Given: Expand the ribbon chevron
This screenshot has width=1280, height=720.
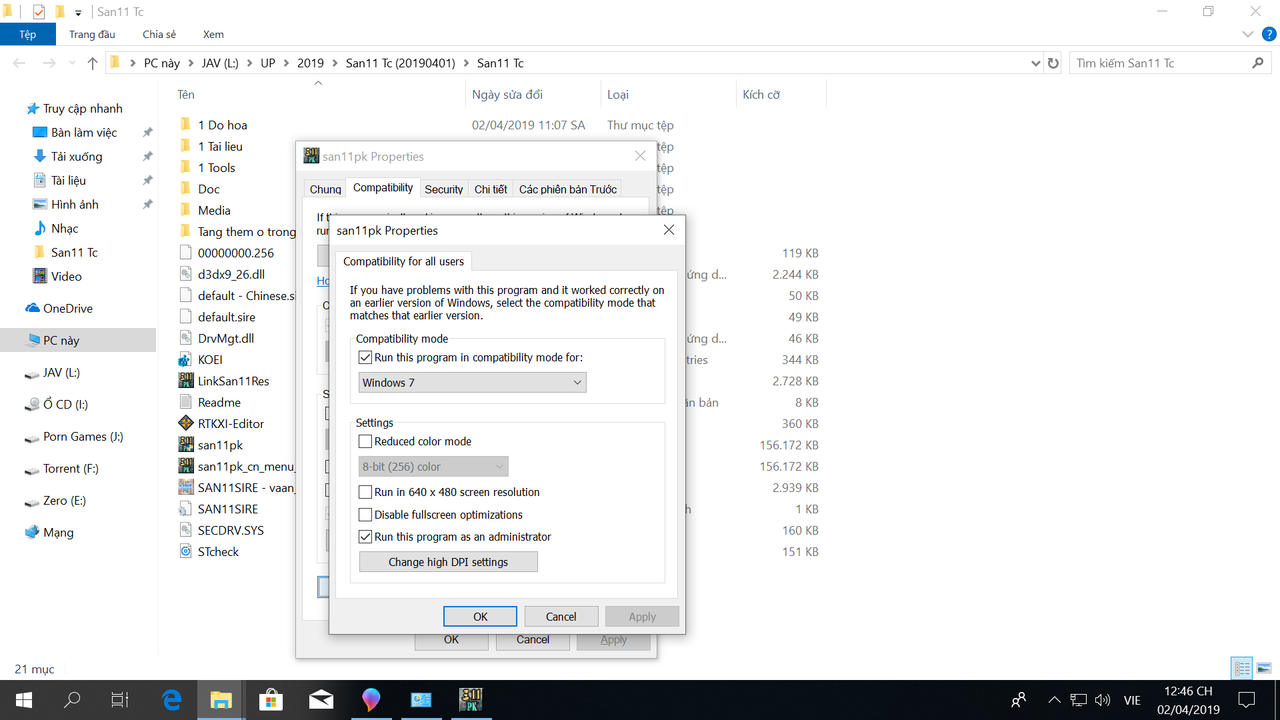Looking at the screenshot, I should click(x=1247, y=34).
